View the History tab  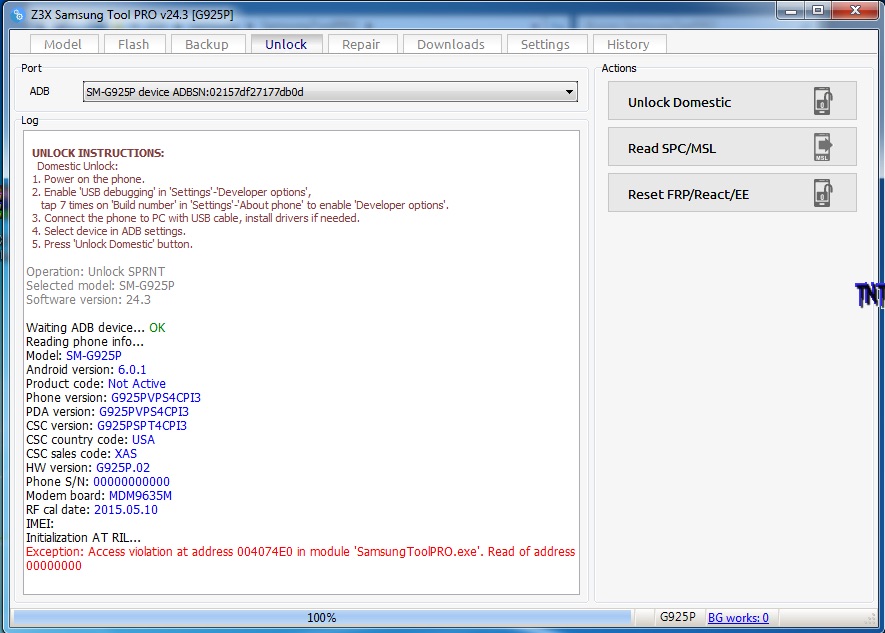628,44
